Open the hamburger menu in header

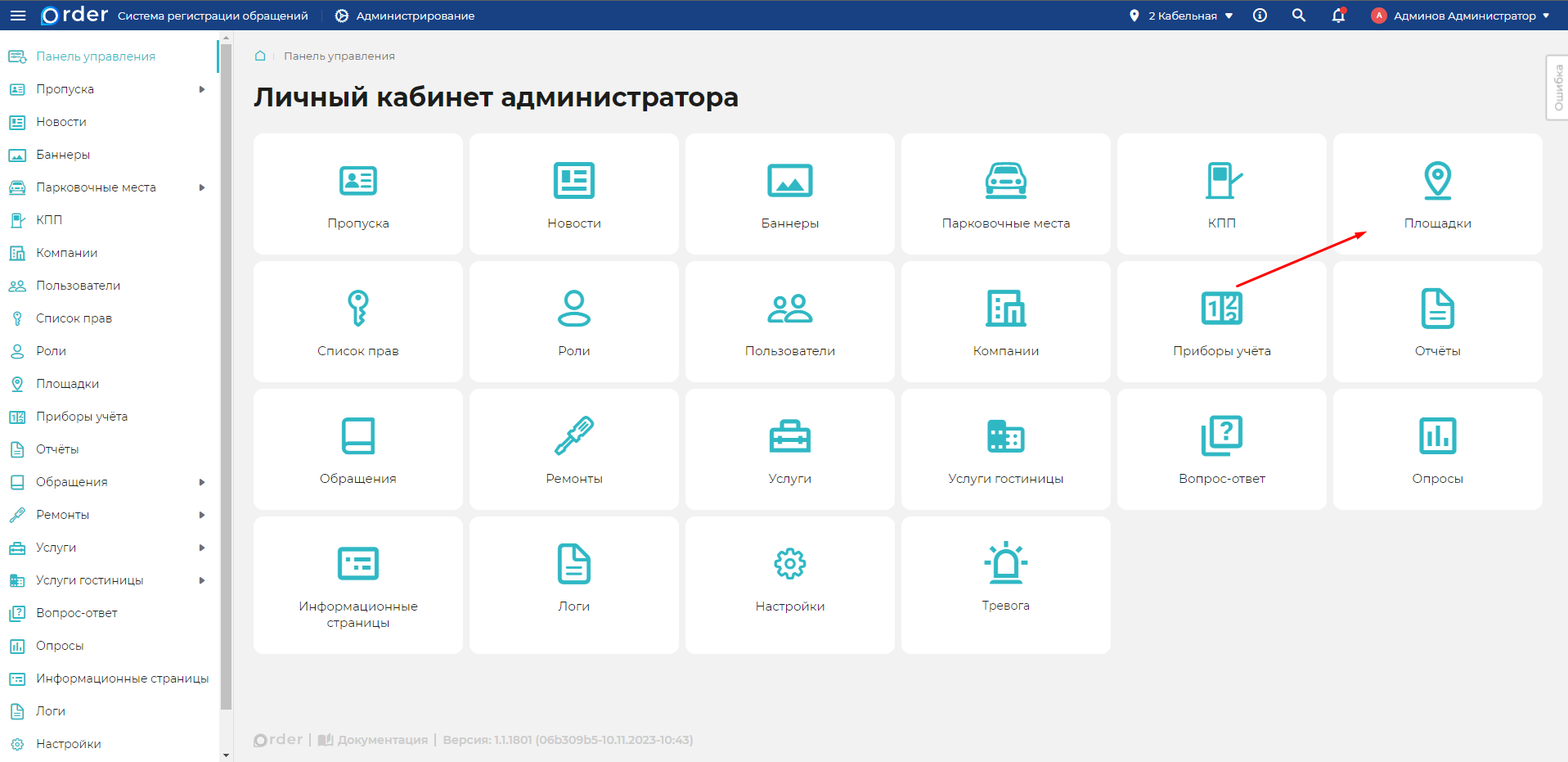click(x=18, y=16)
